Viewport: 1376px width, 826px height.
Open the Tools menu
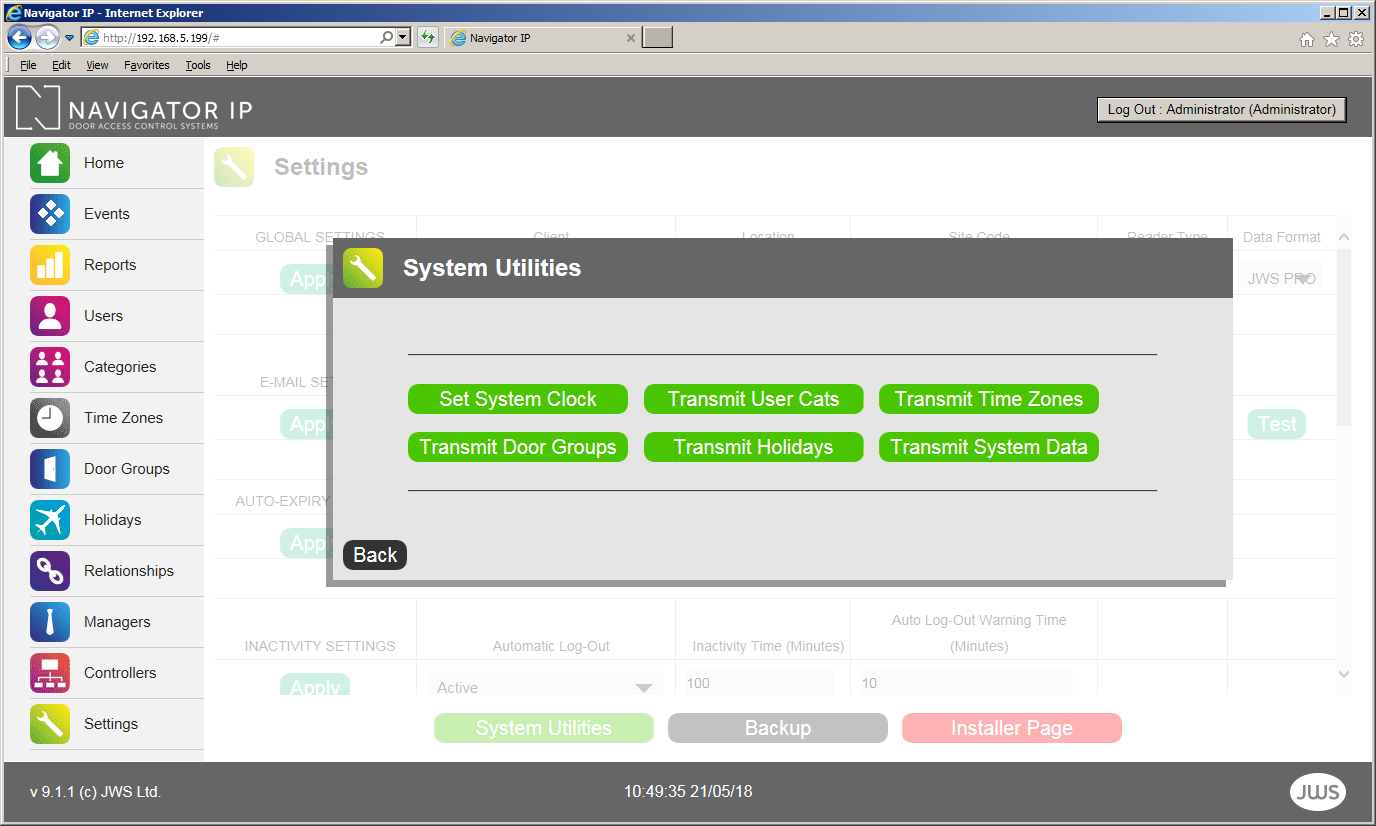tap(198, 65)
